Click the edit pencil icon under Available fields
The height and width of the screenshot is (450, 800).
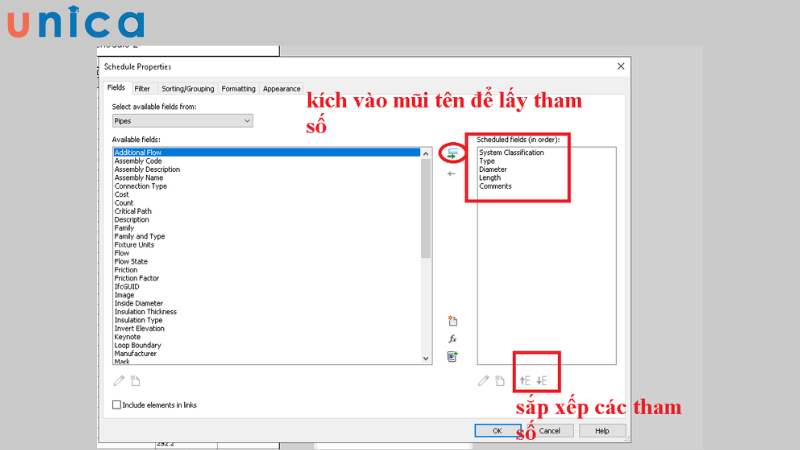click(x=119, y=381)
